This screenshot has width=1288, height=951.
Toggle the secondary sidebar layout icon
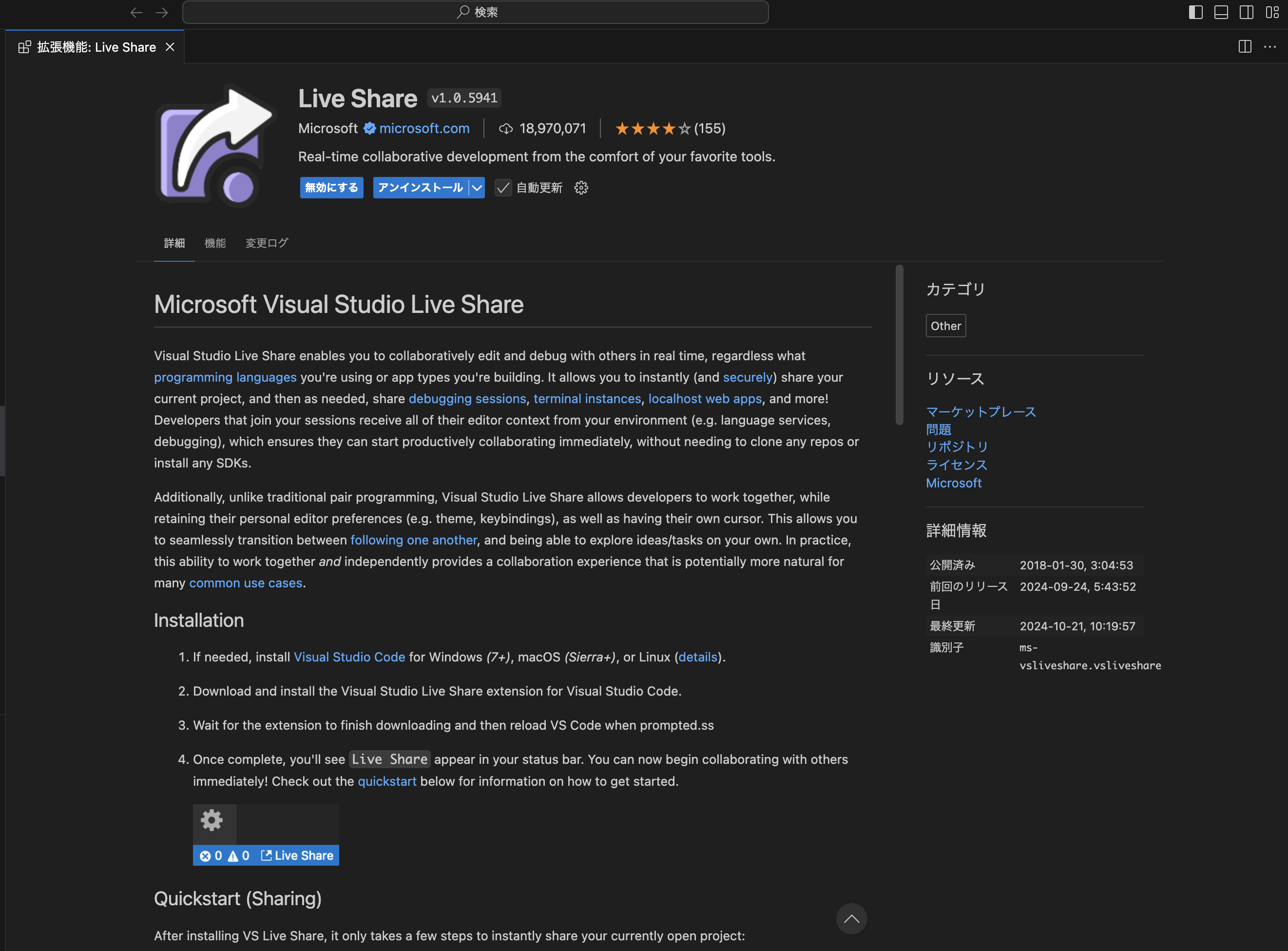tap(1246, 12)
